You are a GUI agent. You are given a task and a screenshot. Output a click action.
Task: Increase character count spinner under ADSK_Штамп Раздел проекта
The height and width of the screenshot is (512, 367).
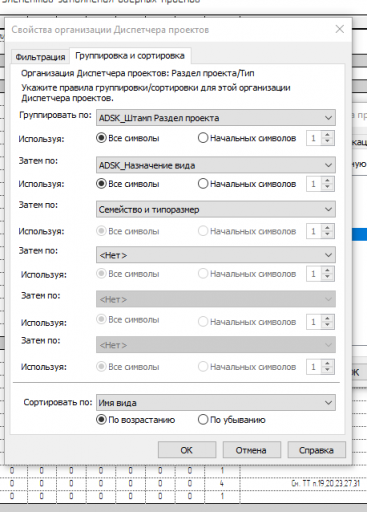(328, 135)
